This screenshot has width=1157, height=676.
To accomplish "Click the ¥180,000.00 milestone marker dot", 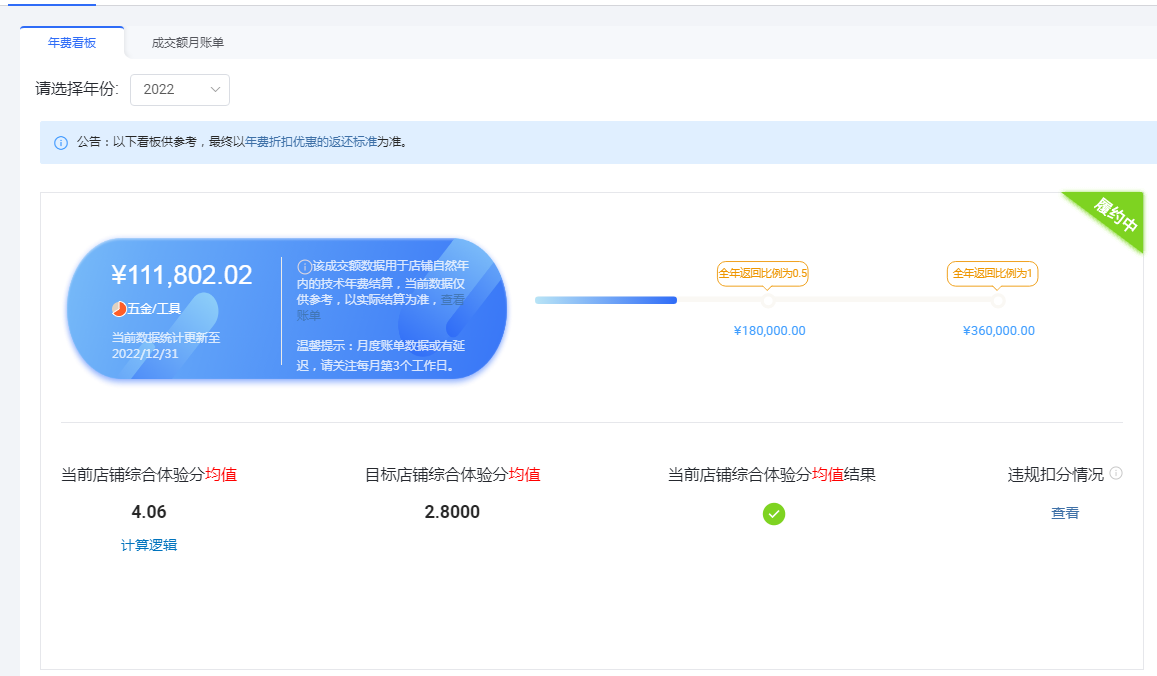I will tap(768, 301).
